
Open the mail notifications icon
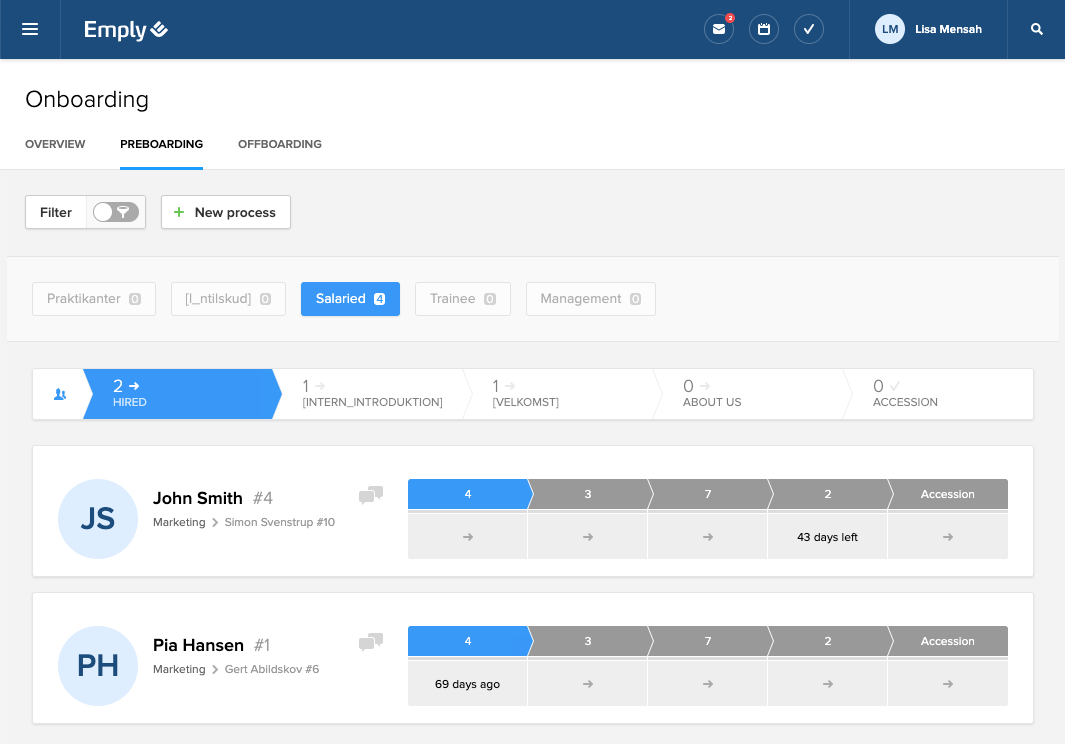(x=718, y=29)
